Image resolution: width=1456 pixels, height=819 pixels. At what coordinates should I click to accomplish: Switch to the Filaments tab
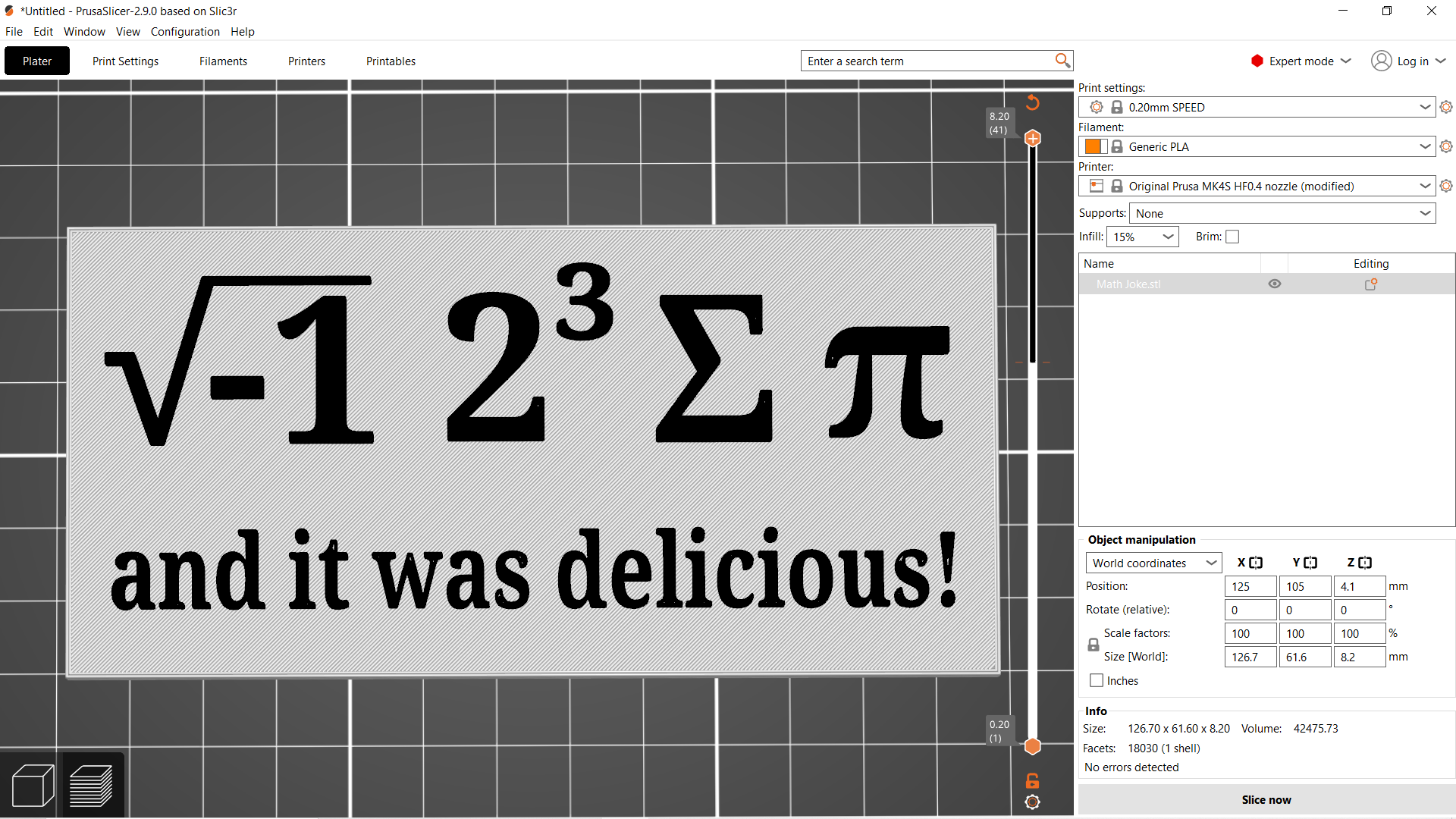[223, 61]
